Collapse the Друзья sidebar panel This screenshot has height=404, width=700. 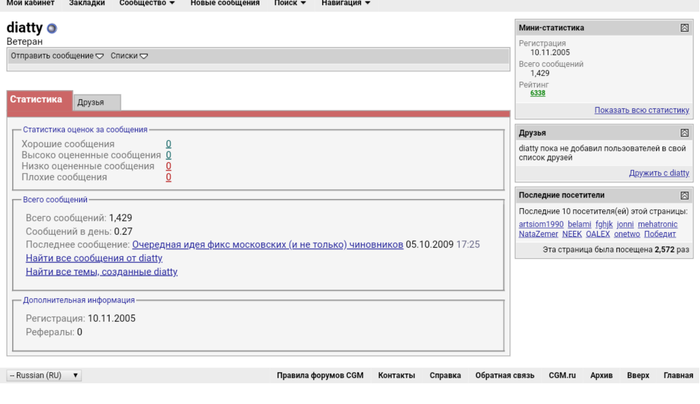[x=684, y=133]
